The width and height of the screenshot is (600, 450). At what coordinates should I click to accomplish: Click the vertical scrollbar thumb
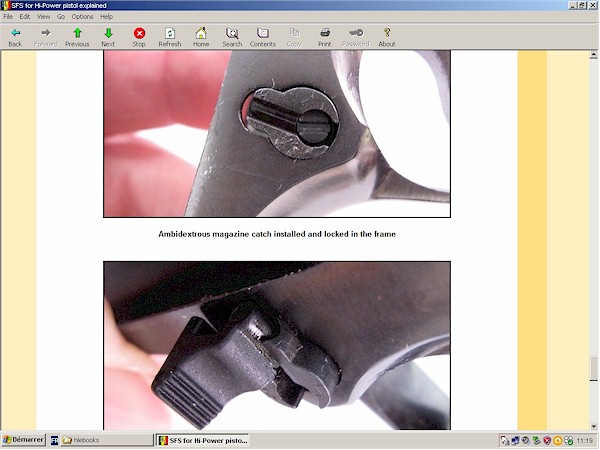593,368
